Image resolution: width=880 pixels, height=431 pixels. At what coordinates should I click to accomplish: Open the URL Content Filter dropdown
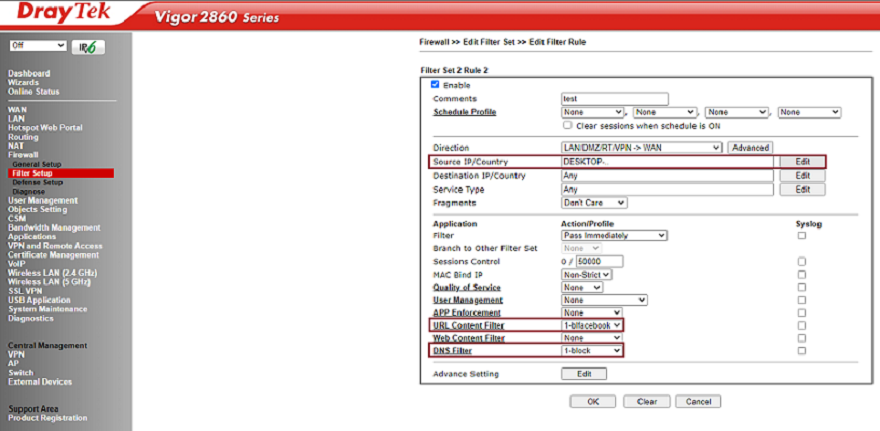pyautogui.click(x=592, y=325)
